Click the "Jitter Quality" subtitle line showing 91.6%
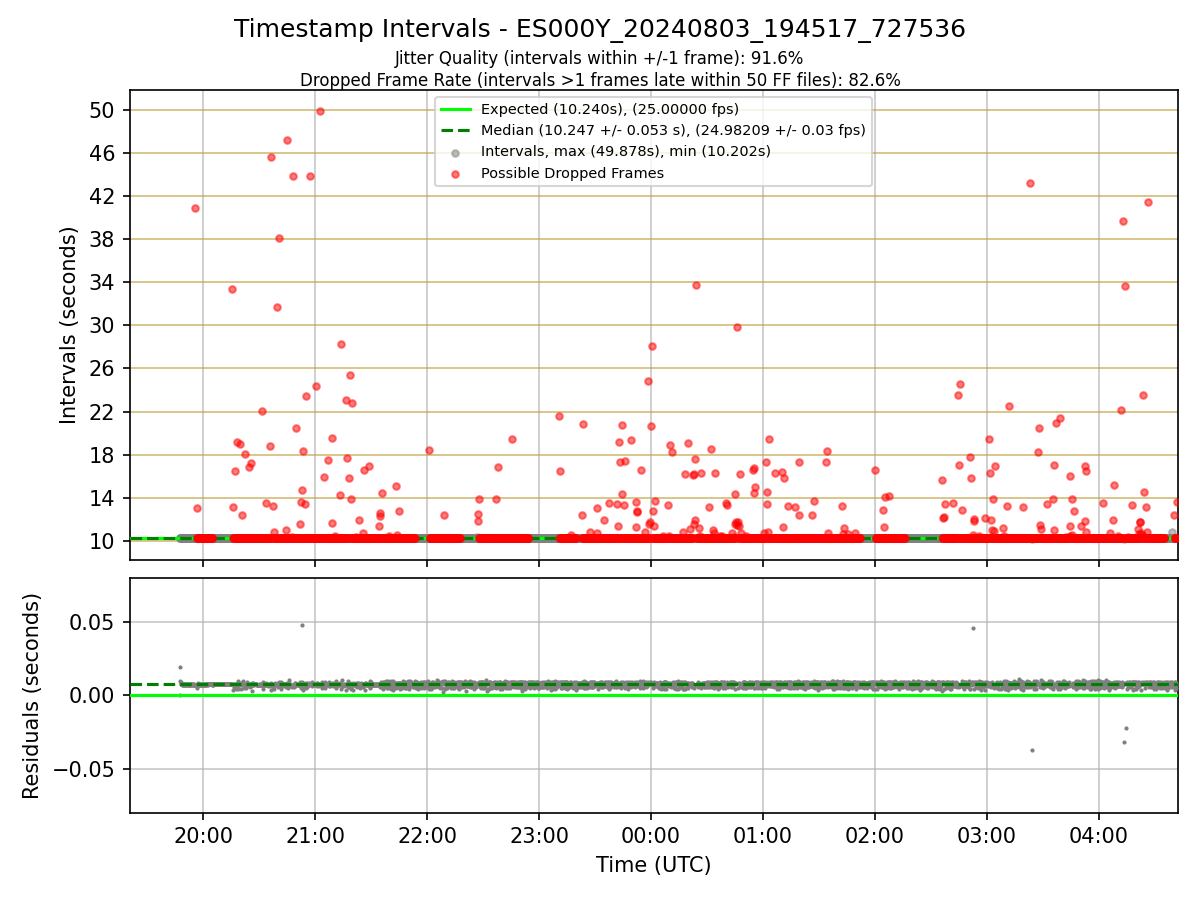This screenshot has width=1200, height=900. point(600,58)
